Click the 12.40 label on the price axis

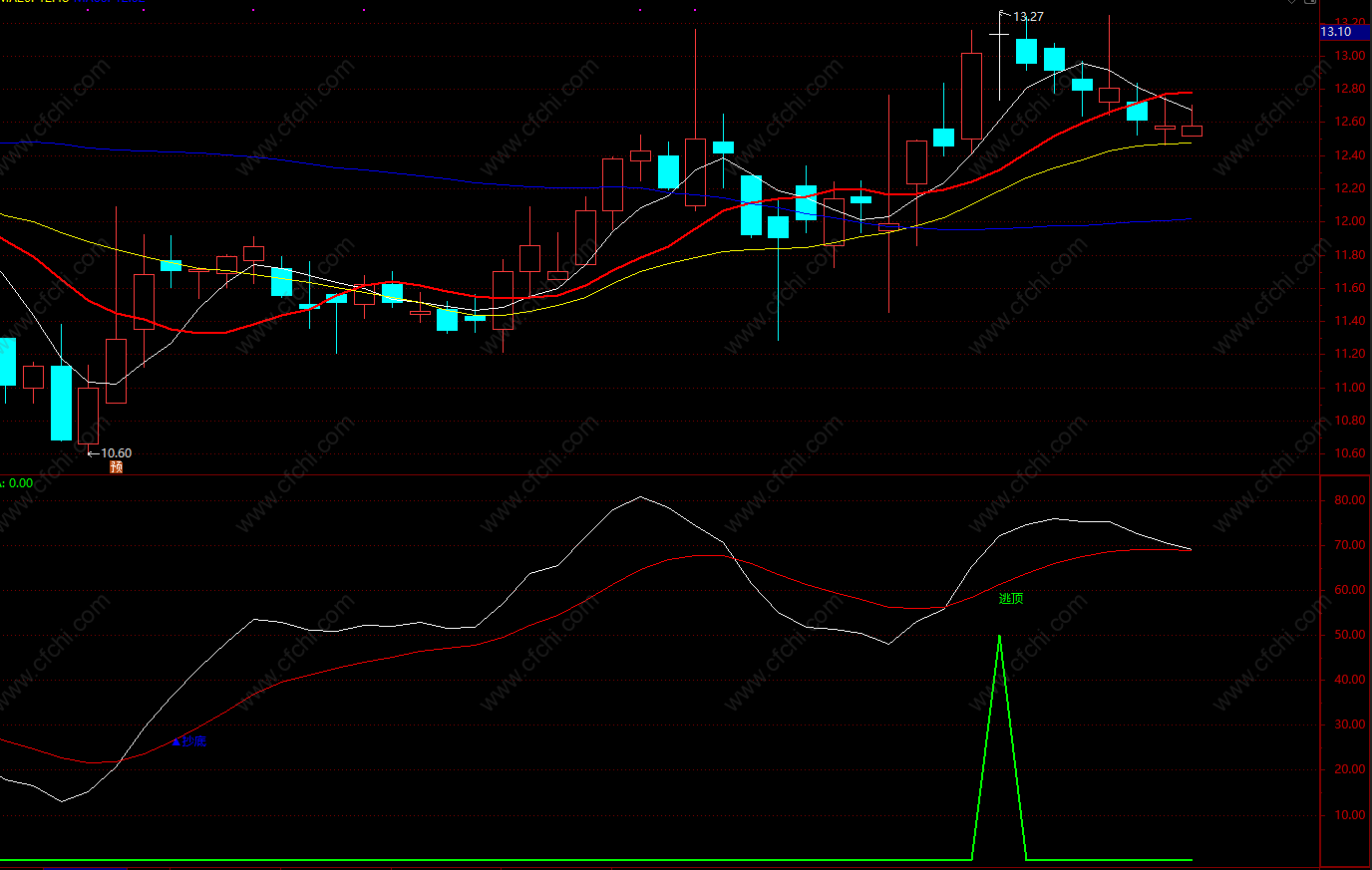(1350, 155)
